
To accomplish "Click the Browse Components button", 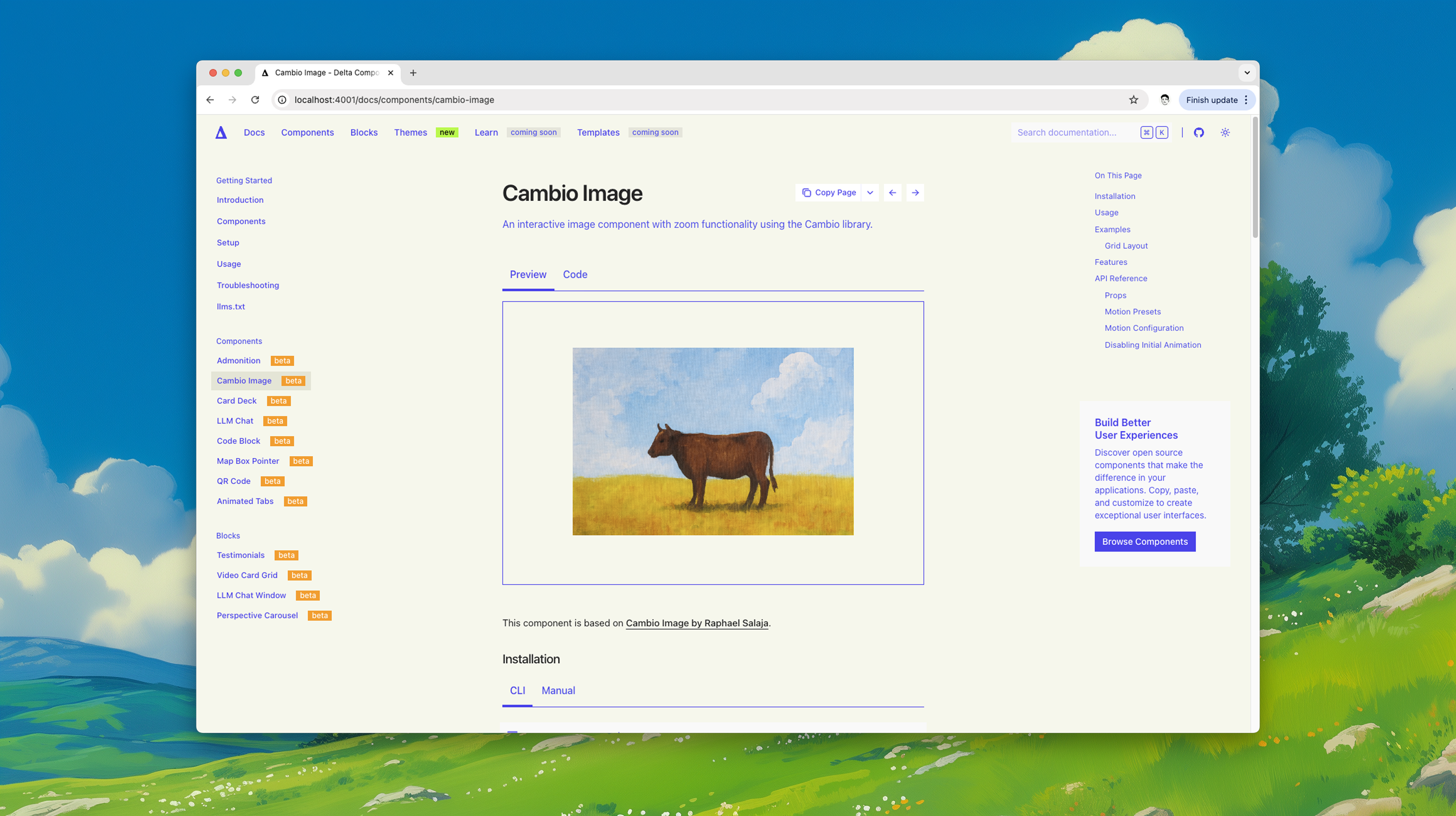I will click(1145, 541).
